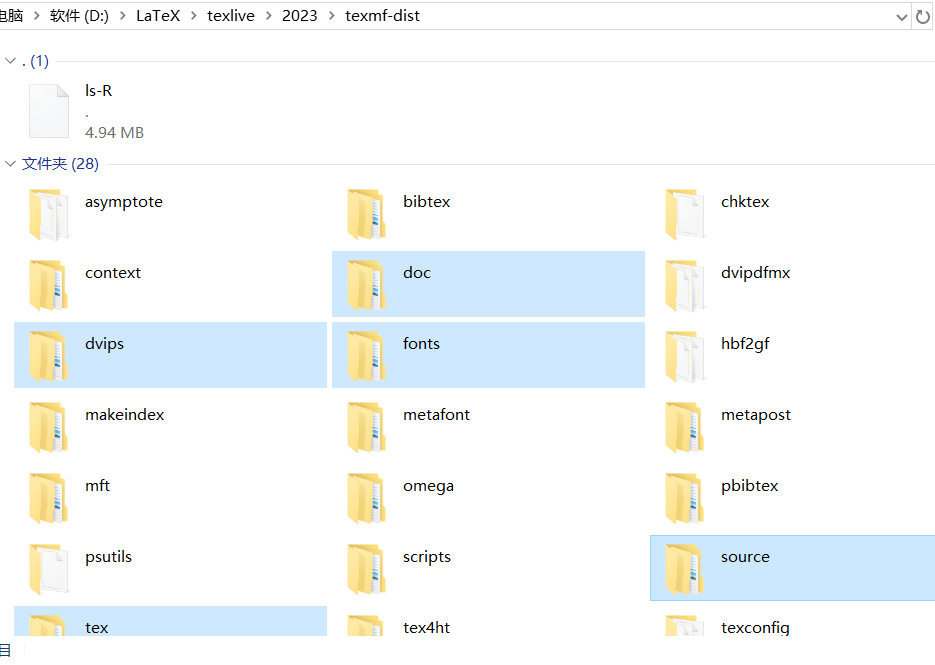The image size is (935, 665).
Task: Click the omega folder label
Action: (428, 486)
